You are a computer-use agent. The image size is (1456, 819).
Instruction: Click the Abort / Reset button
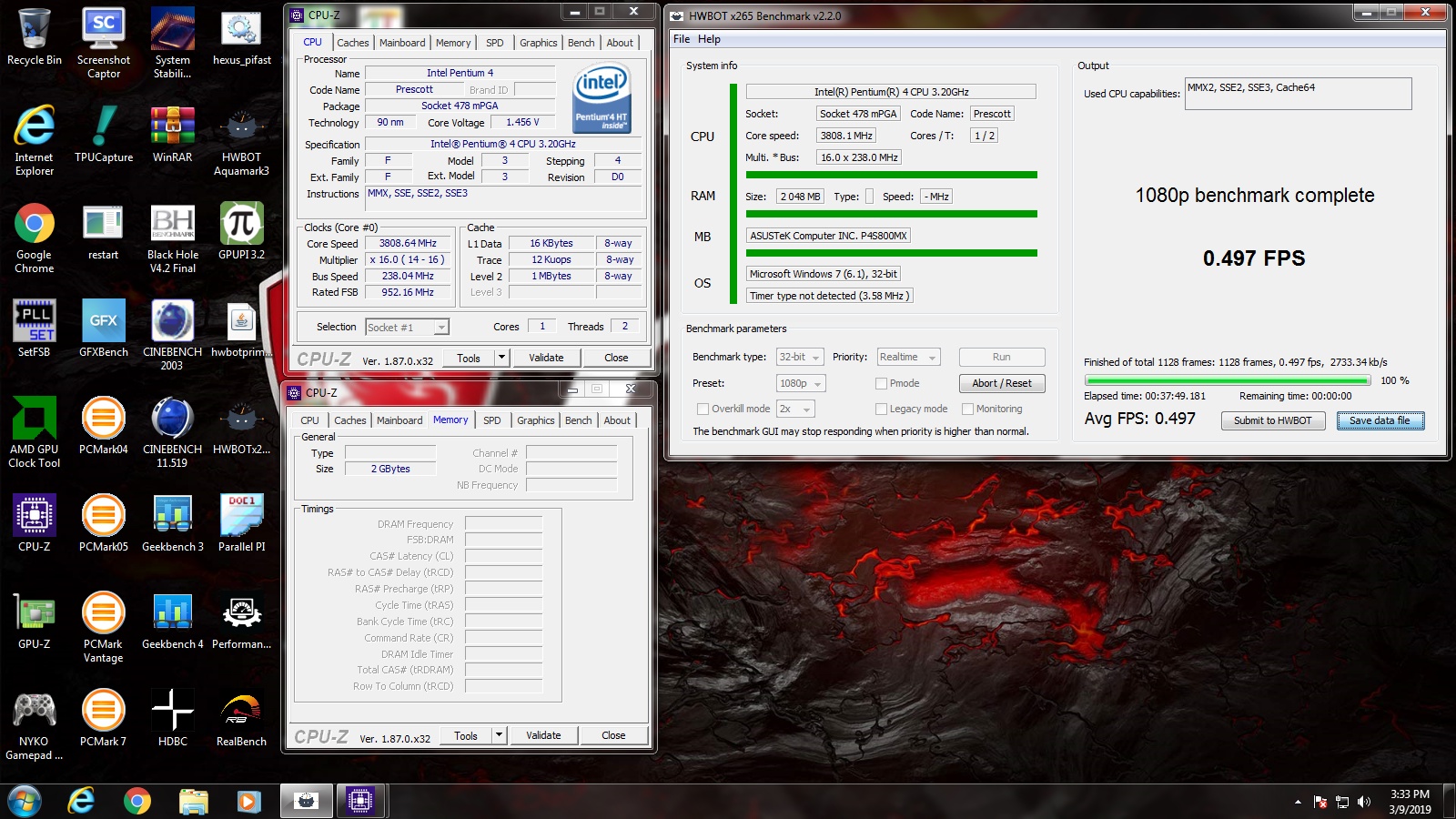click(x=1002, y=384)
